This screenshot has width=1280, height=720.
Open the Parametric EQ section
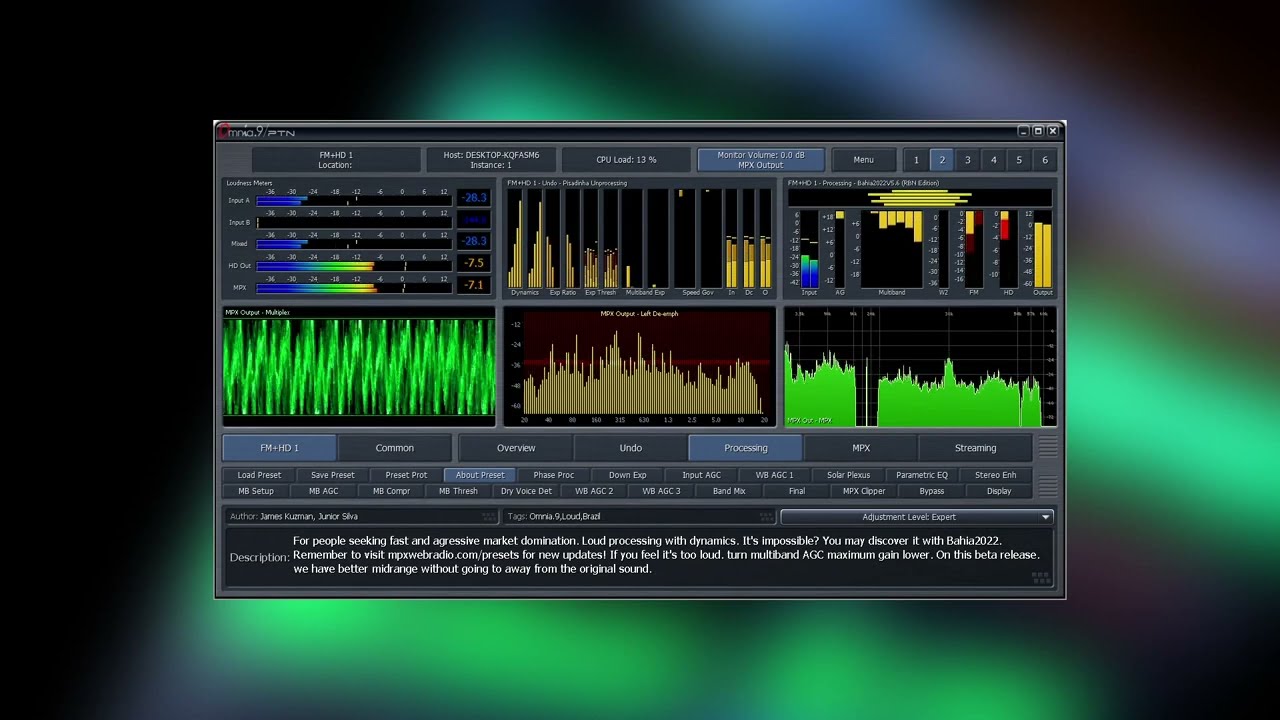pos(922,475)
